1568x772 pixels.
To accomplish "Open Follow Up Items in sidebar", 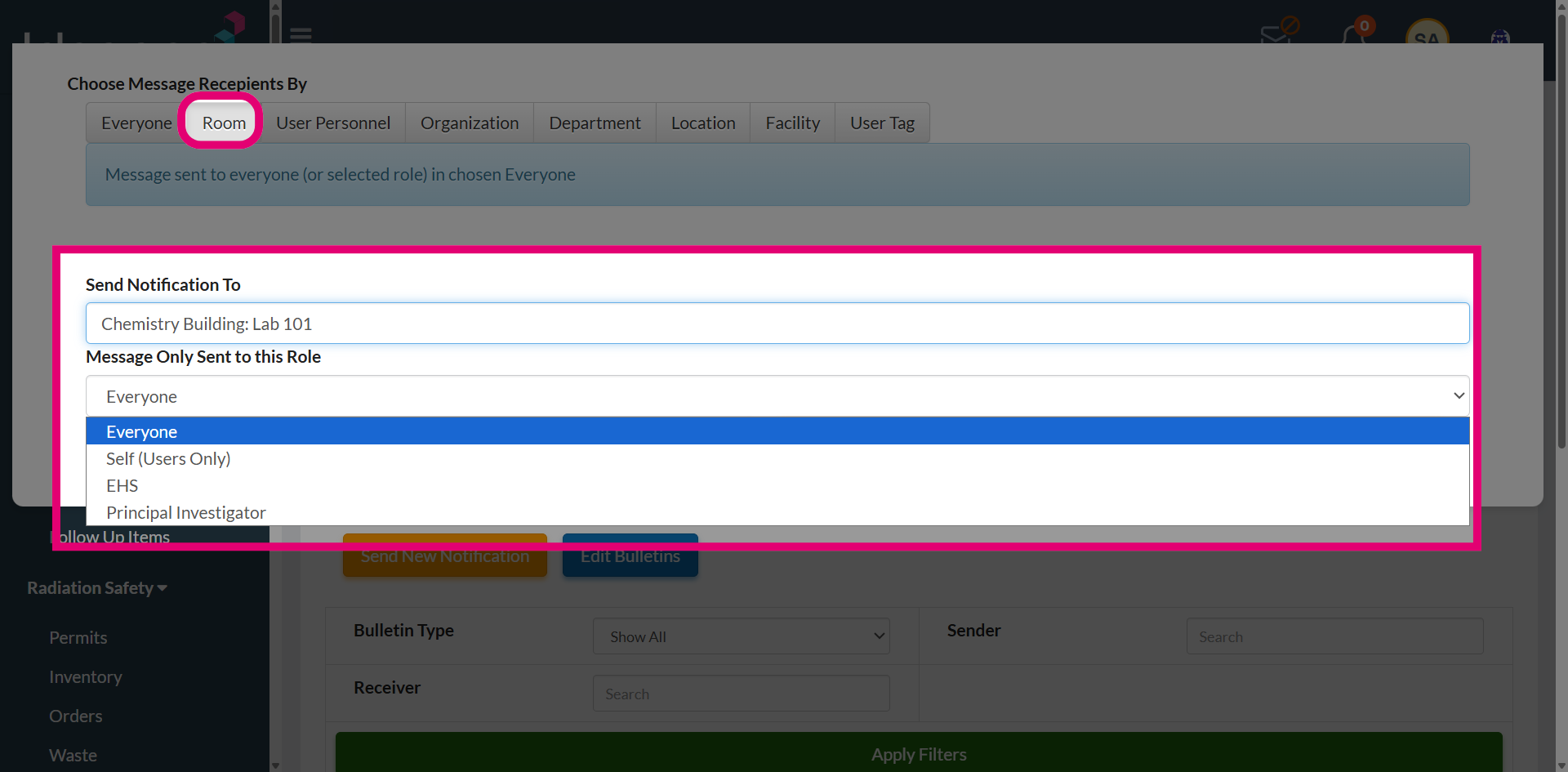I will coord(110,537).
